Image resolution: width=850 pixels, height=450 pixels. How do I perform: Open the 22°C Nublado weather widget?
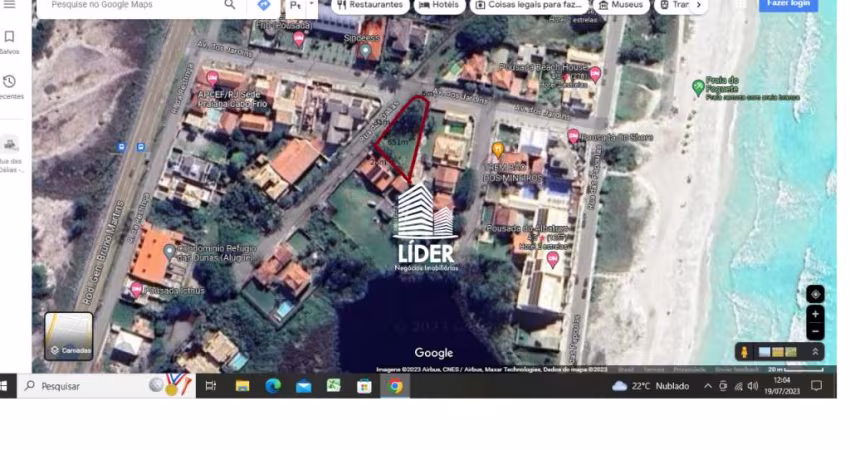point(651,386)
